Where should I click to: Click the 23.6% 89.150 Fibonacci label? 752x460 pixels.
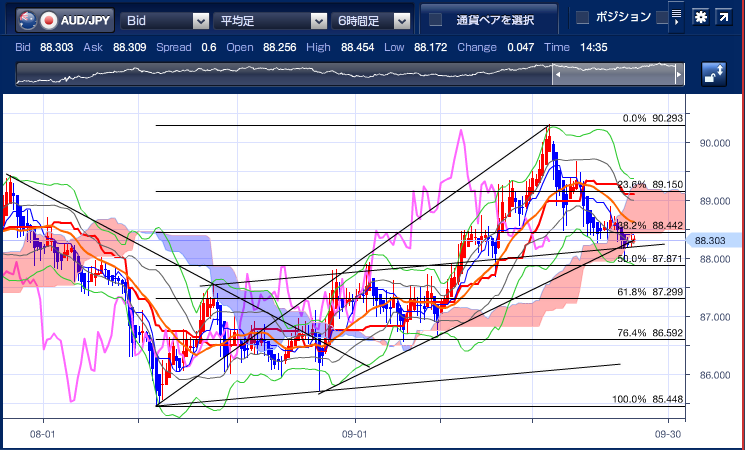pos(650,184)
